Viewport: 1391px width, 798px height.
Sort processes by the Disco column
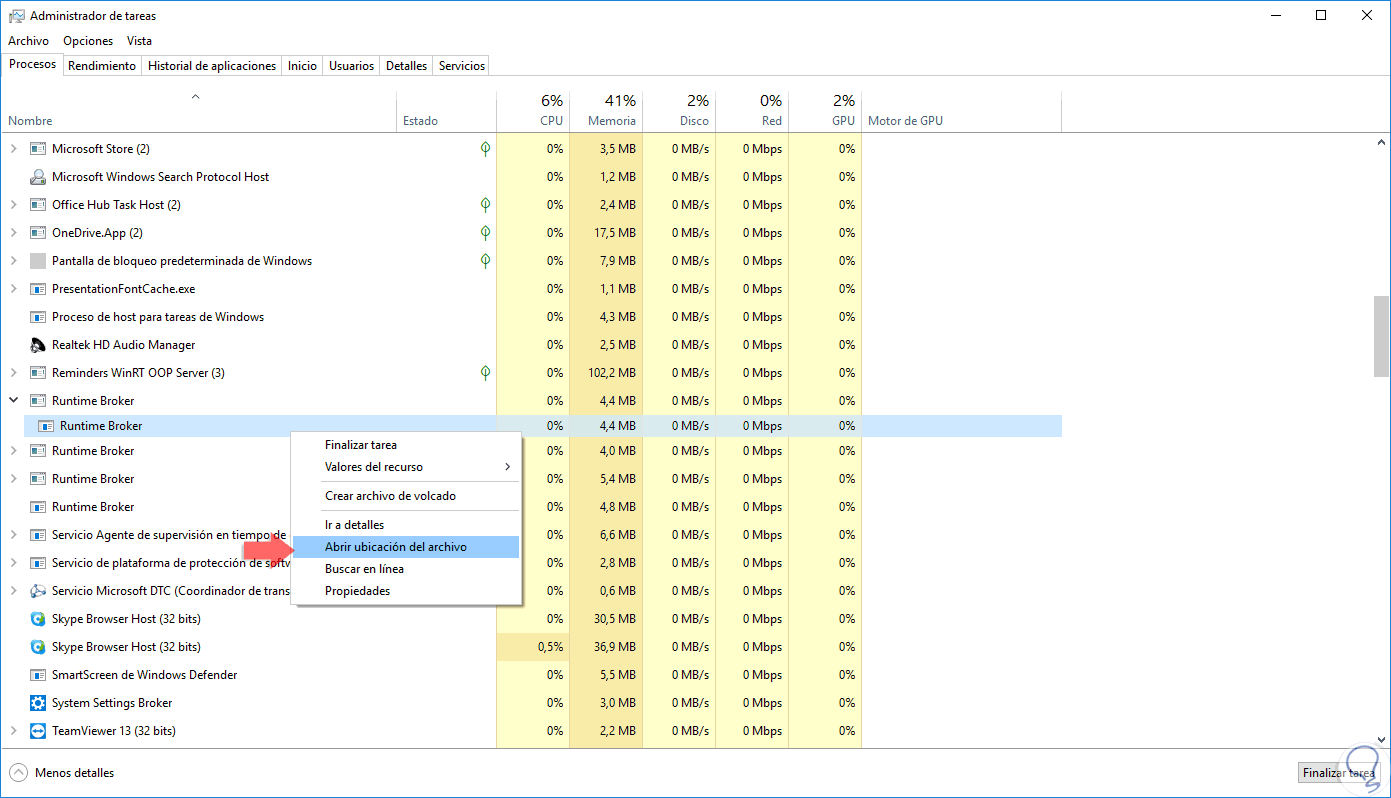(x=679, y=112)
